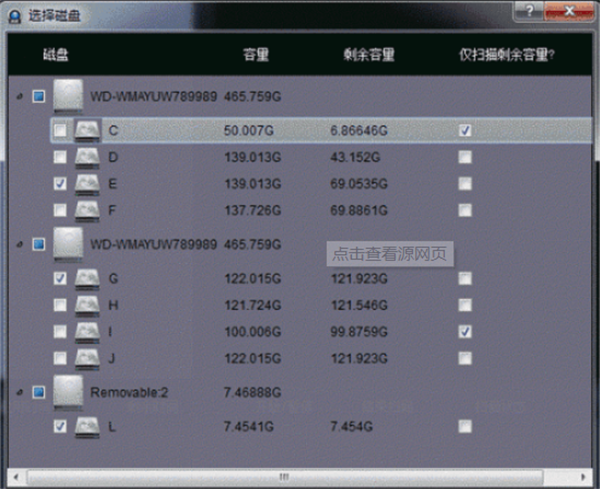Click the drive icon for partition C
Screen dimensions: 600x489
(x=87, y=130)
